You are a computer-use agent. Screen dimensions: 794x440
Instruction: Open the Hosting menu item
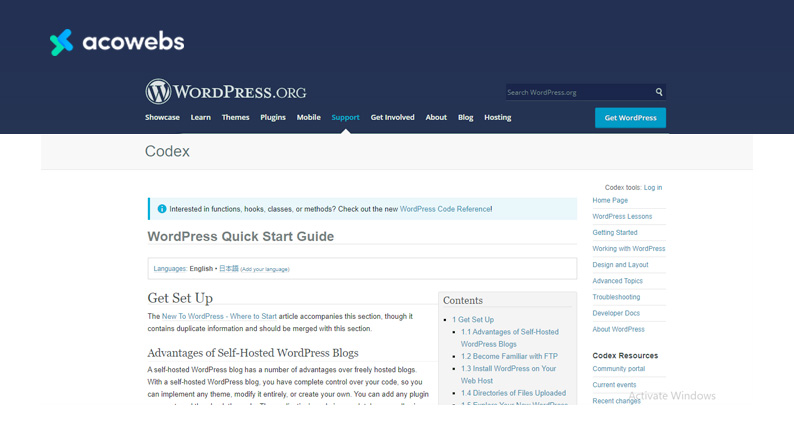[x=498, y=117]
